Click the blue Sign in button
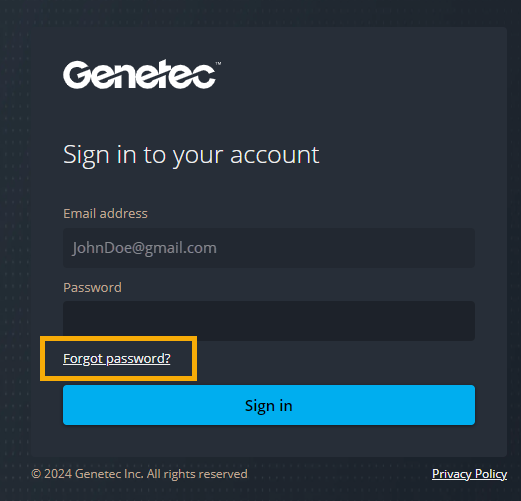Viewport: 521px width, 501px height. coord(269,405)
